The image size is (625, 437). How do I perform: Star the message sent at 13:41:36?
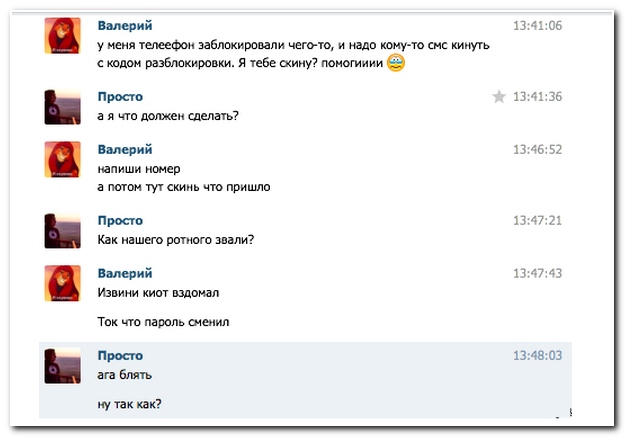[x=499, y=97]
